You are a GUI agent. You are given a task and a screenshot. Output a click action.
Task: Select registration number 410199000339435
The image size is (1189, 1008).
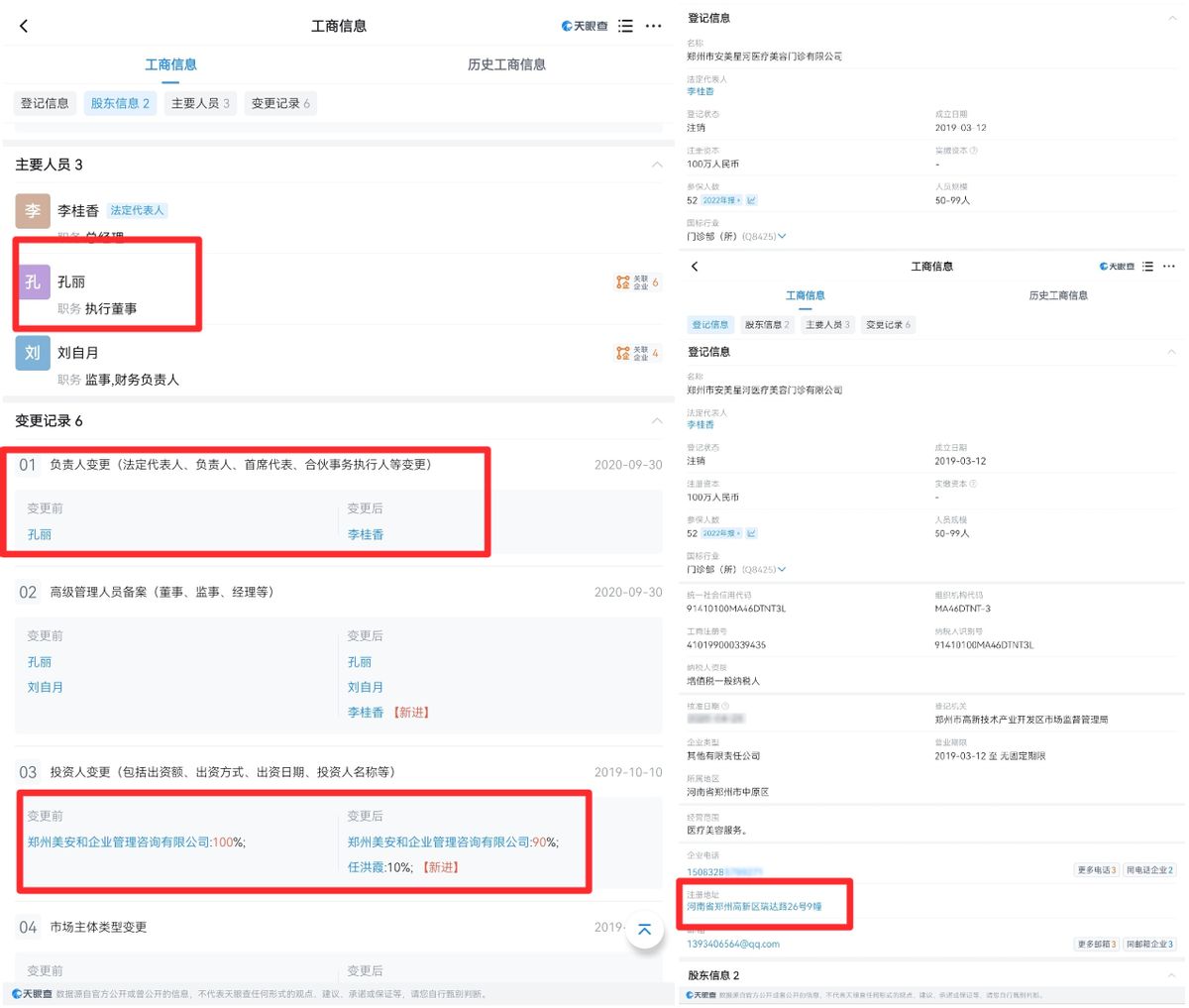tap(726, 645)
